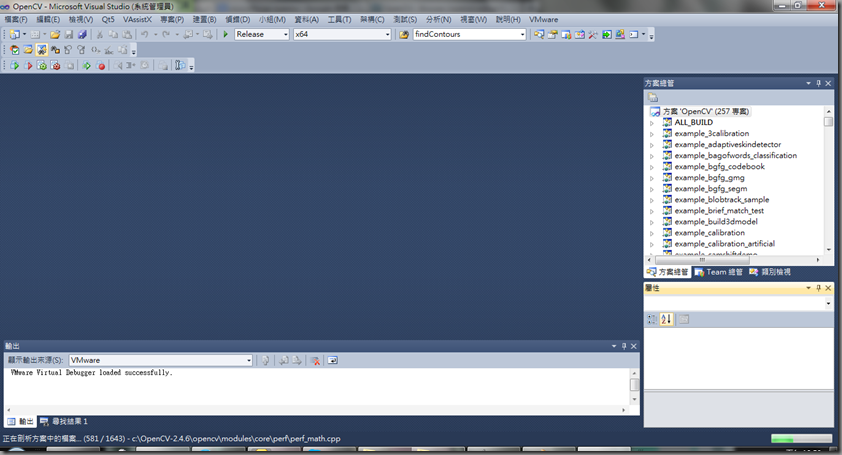842x455 pixels.
Task: Open the x64 platform dropdown
Action: point(387,34)
